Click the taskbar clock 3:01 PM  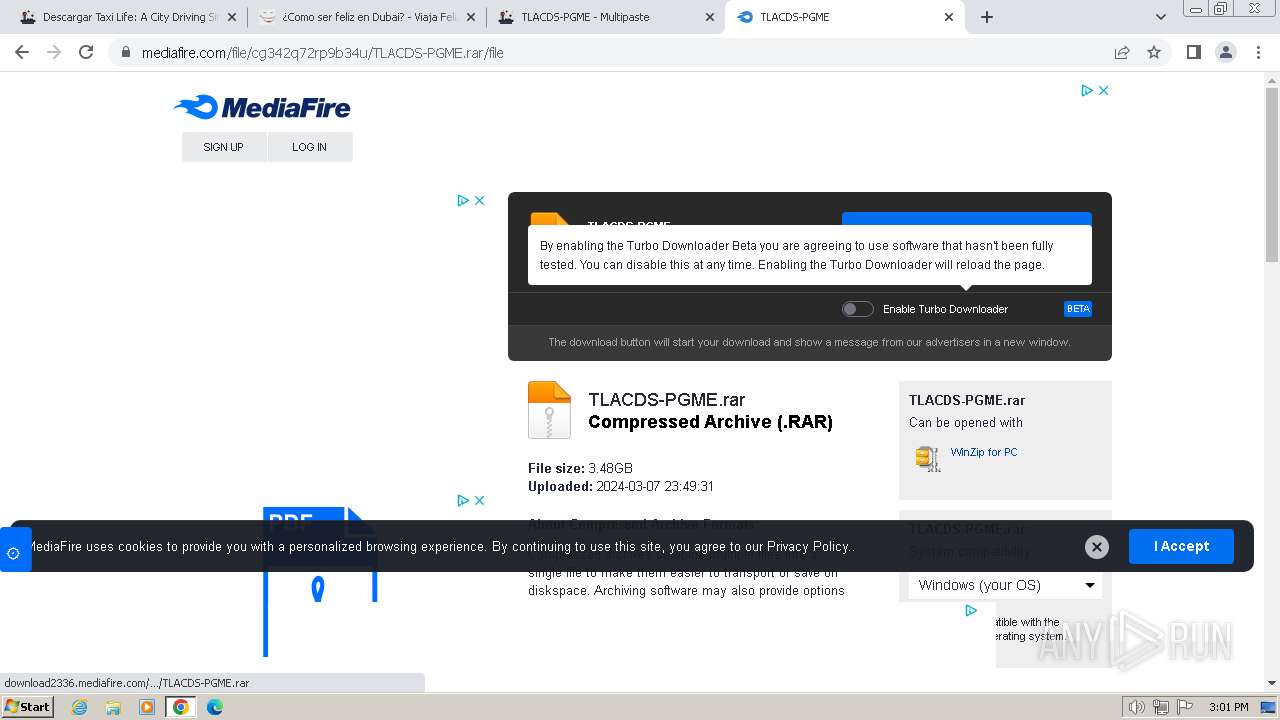(x=1228, y=707)
